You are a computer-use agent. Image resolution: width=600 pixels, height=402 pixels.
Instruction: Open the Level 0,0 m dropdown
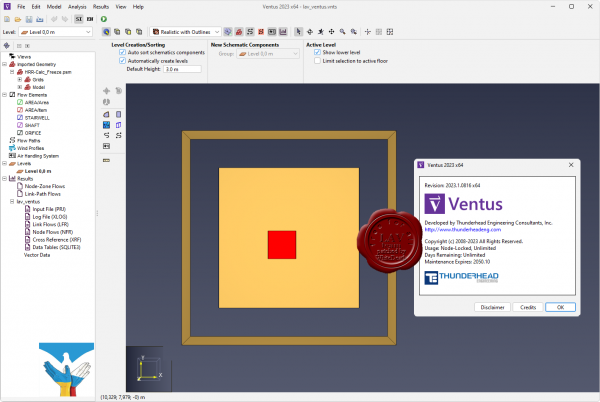[55, 32]
